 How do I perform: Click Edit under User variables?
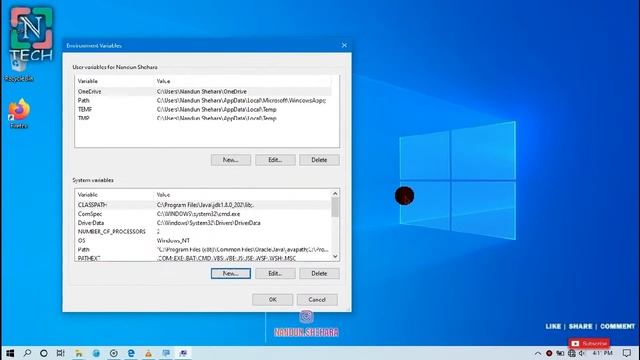pos(275,160)
